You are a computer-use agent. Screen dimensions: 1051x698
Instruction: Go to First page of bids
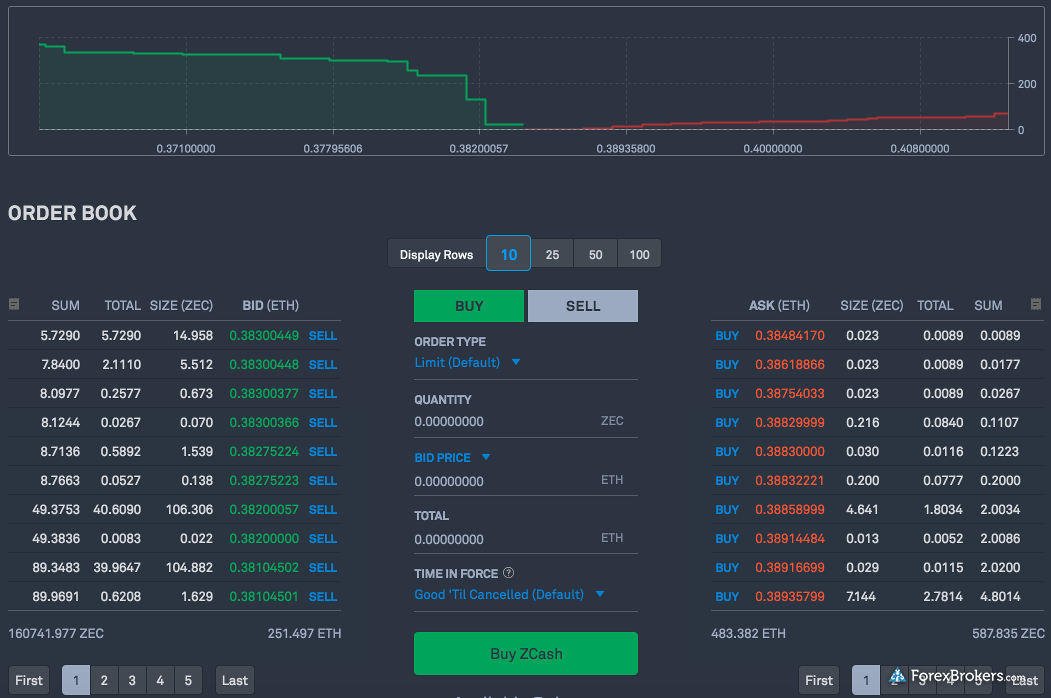coord(29,681)
